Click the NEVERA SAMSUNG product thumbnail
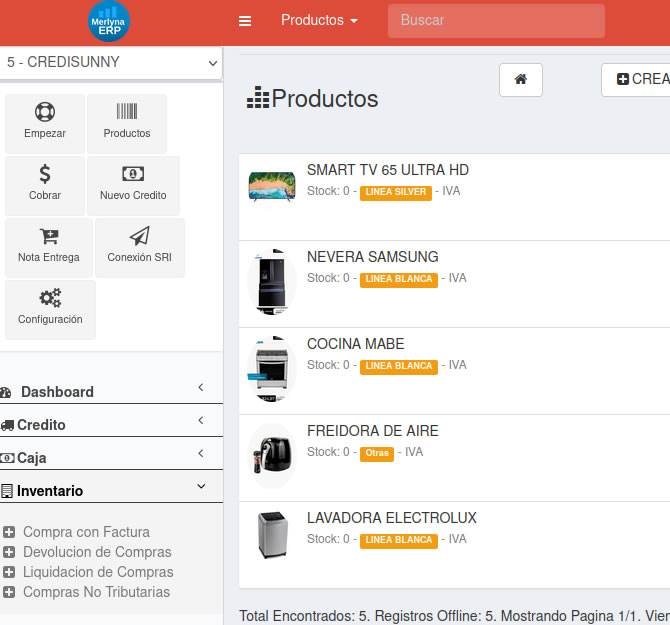The height and width of the screenshot is (625, 670). 272,279
